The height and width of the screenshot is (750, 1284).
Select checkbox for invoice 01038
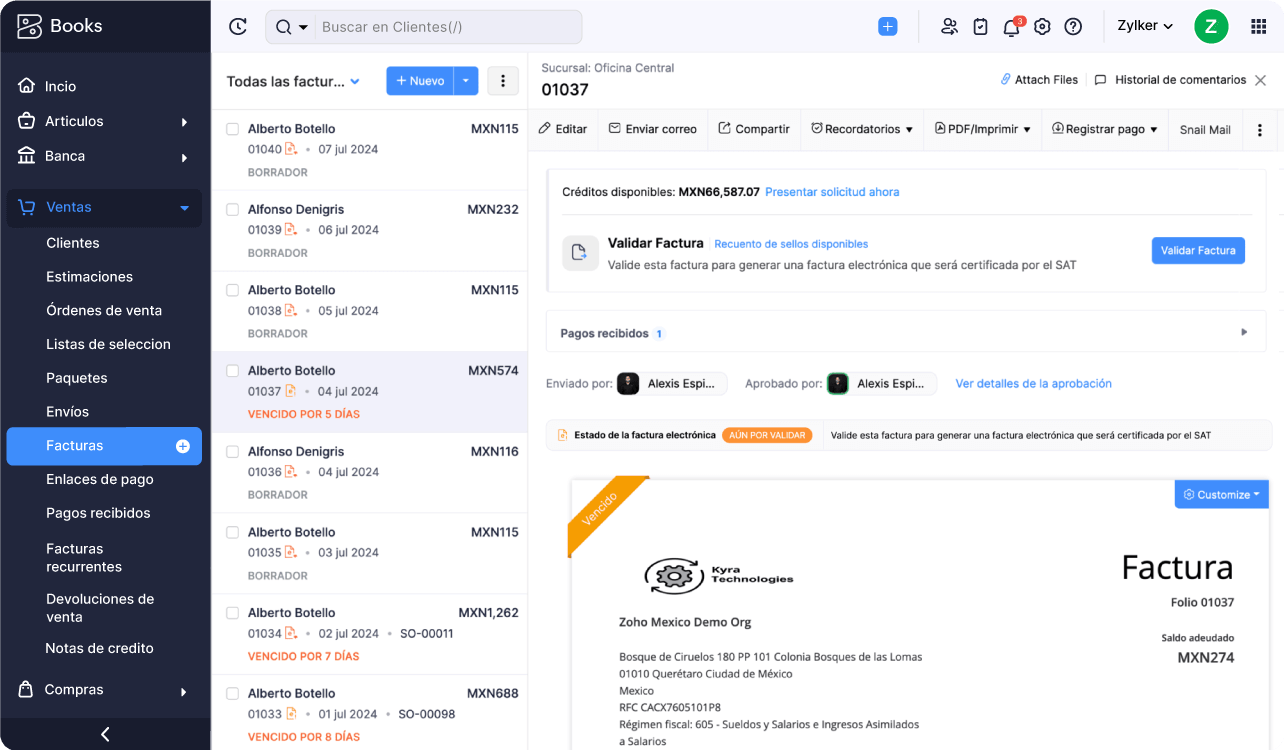tap(232, 290)
